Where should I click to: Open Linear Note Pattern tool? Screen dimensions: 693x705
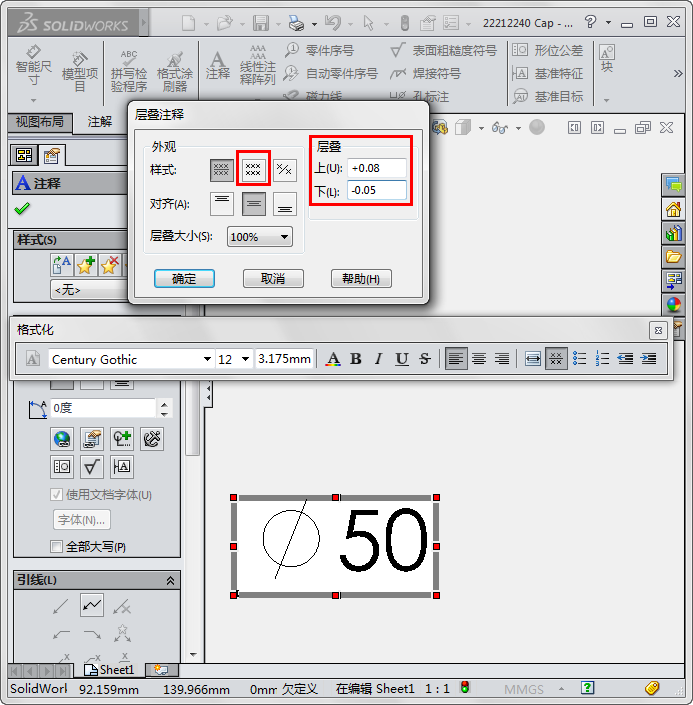coord(257,66)
